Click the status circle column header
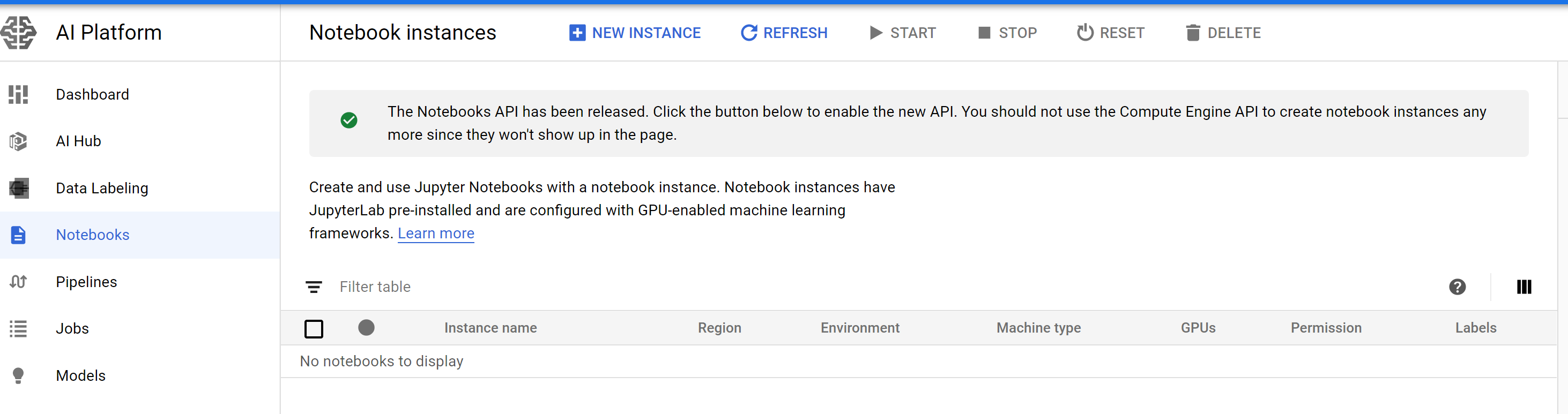 coord(367,328)
